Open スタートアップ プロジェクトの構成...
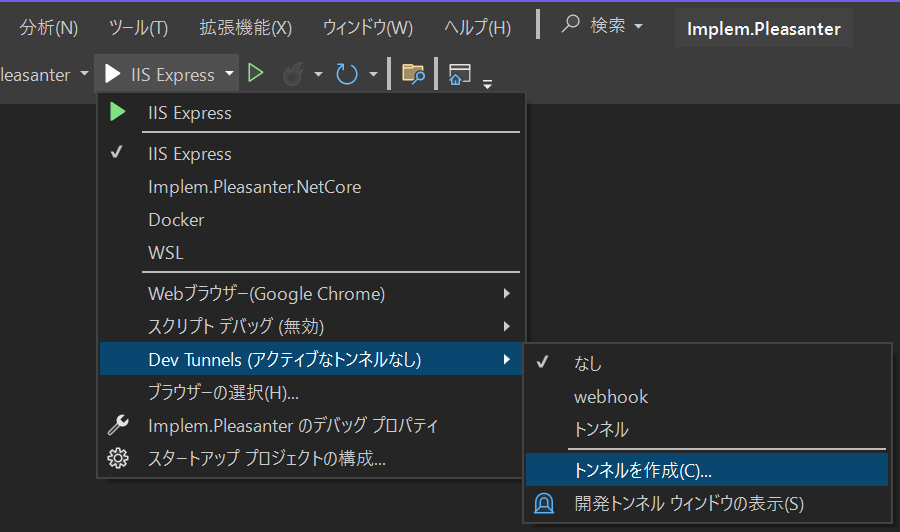 311,458
